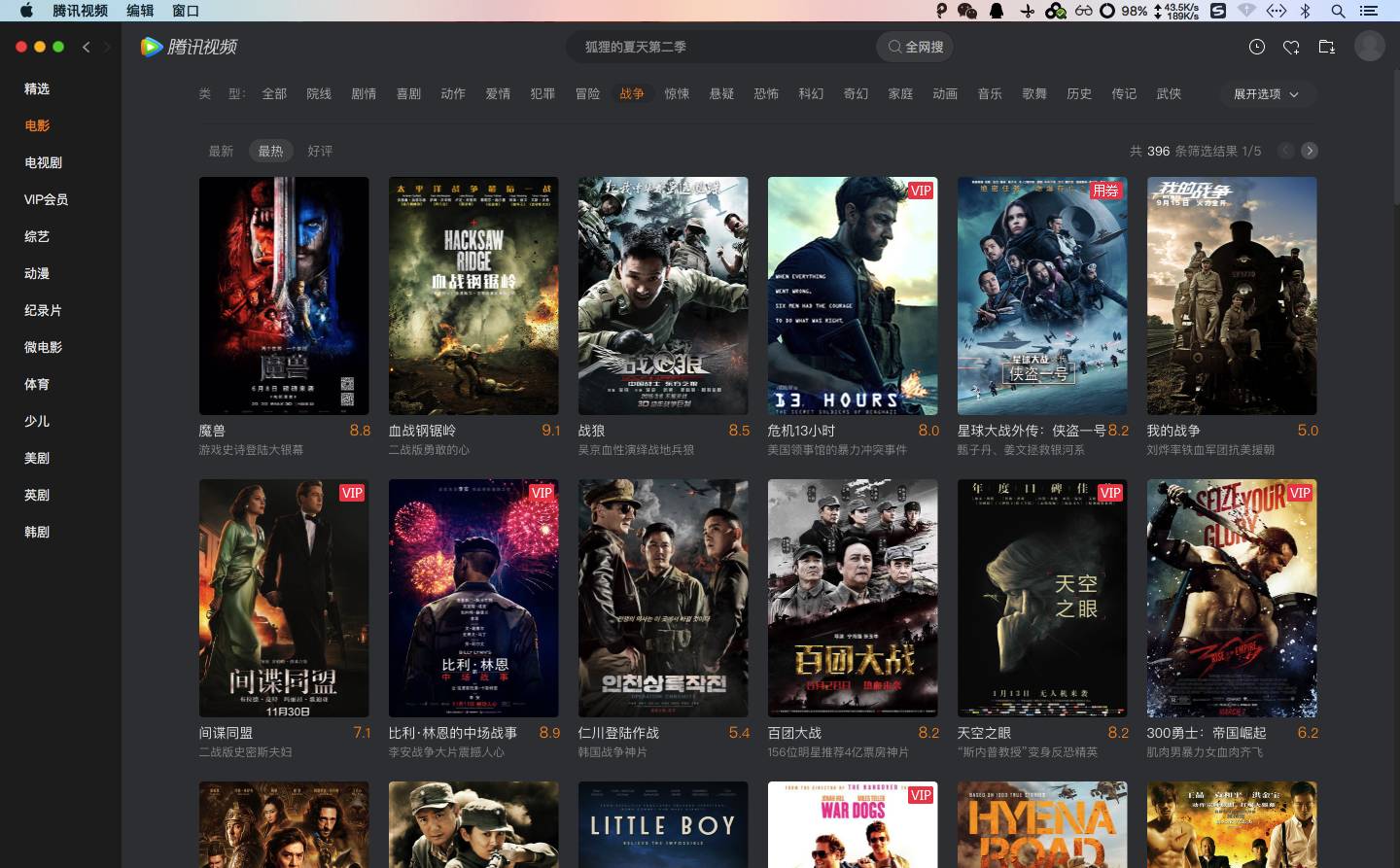This screenshot has width=1400, height=868.
Task: Select 纪录片 in sidebar
Action: pyautogui.click(x=44, y=310)
